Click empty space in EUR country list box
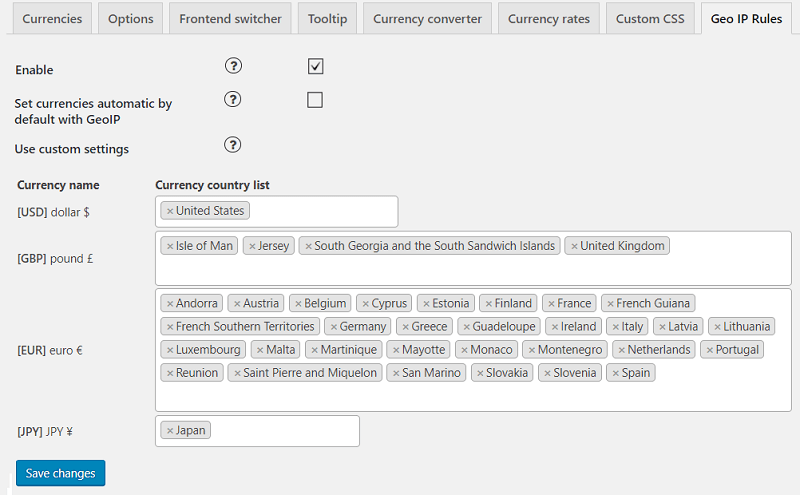The image size is (800, 495). [x=470, y=397]
